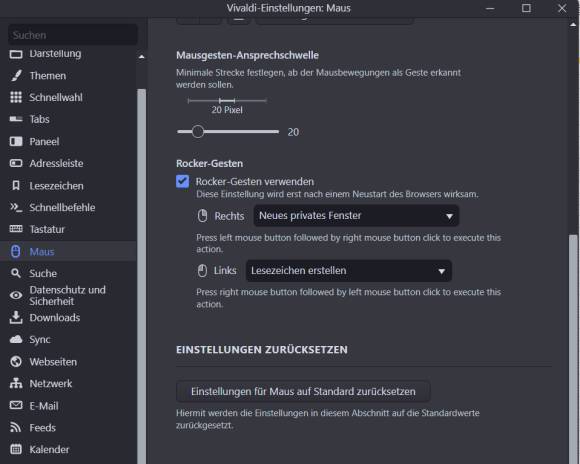The width and height of the screenshot is (580, 464).
Task: Select the Downloads settings category
Action: (68, 317)
